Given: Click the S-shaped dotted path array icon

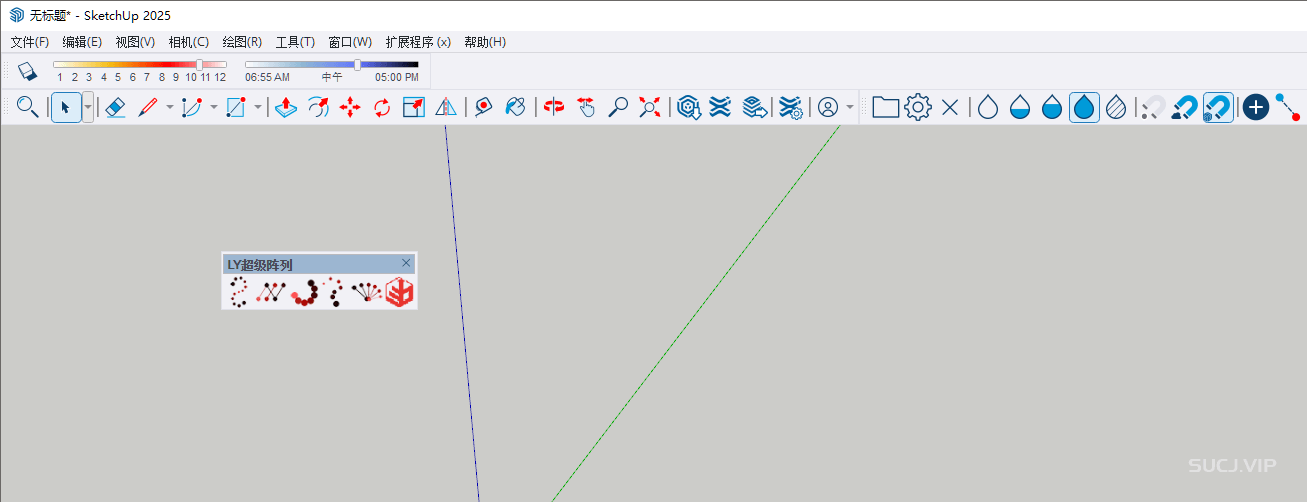Looking at the screenshot, I should pyautogui.click(x=238, y=292).
